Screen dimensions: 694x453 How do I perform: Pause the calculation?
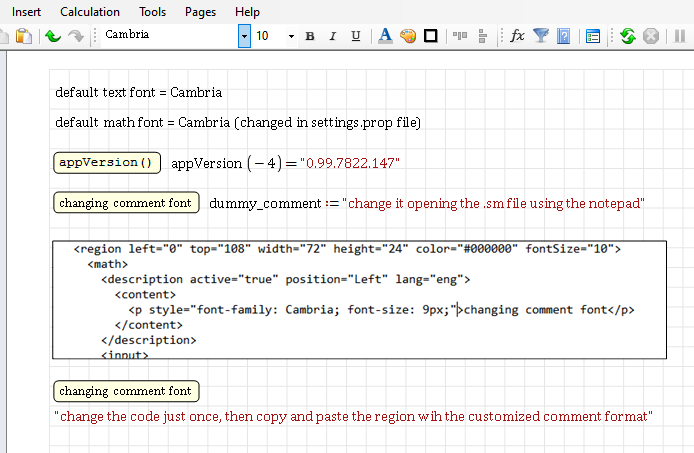pos(679,36)
